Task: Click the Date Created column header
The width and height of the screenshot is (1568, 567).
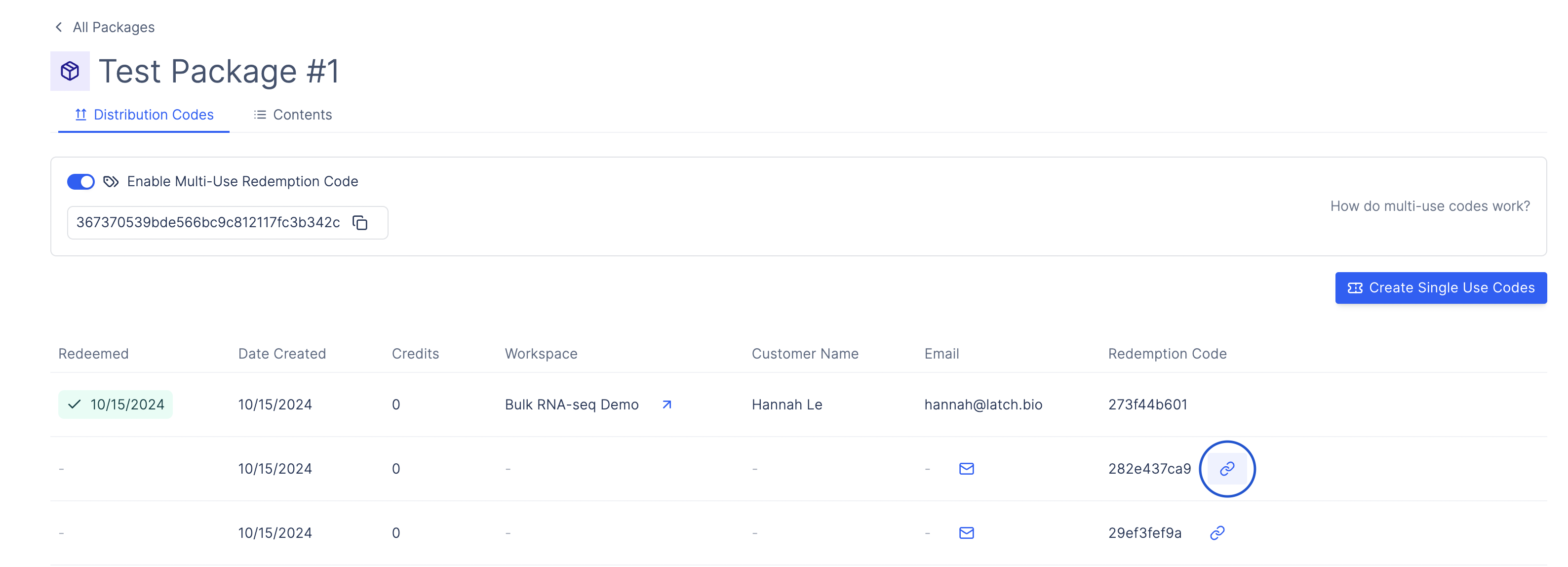Action: (x=282, y=354)
